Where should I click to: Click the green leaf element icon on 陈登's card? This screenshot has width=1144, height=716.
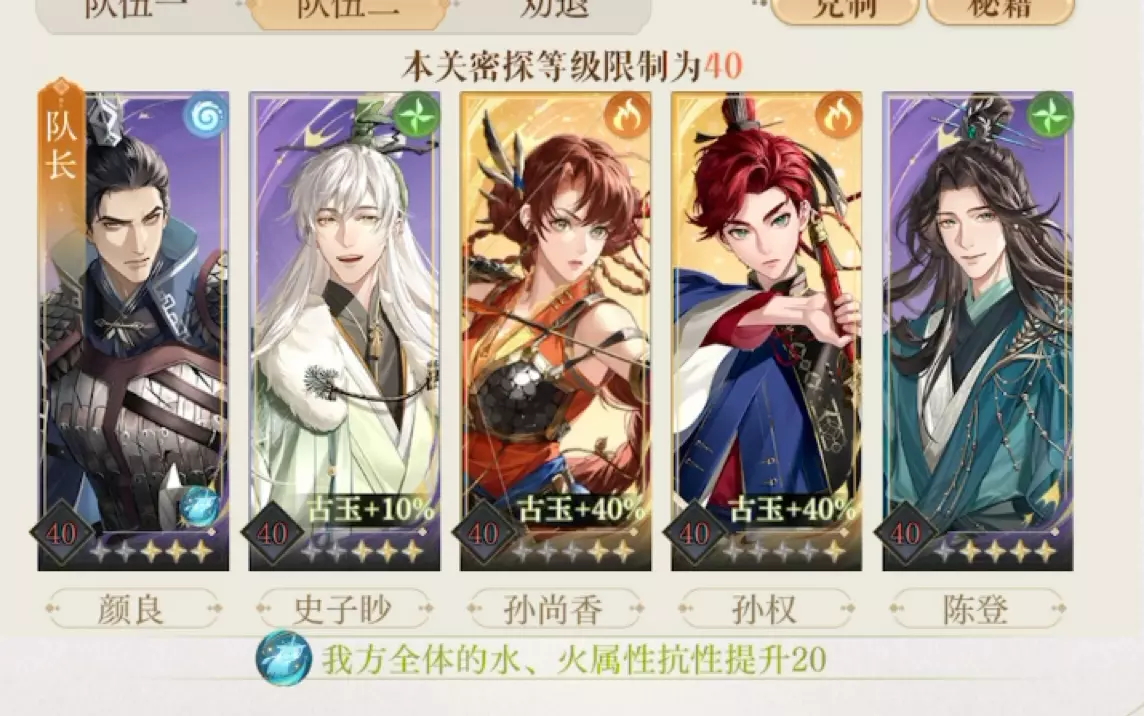(1049, 116)
